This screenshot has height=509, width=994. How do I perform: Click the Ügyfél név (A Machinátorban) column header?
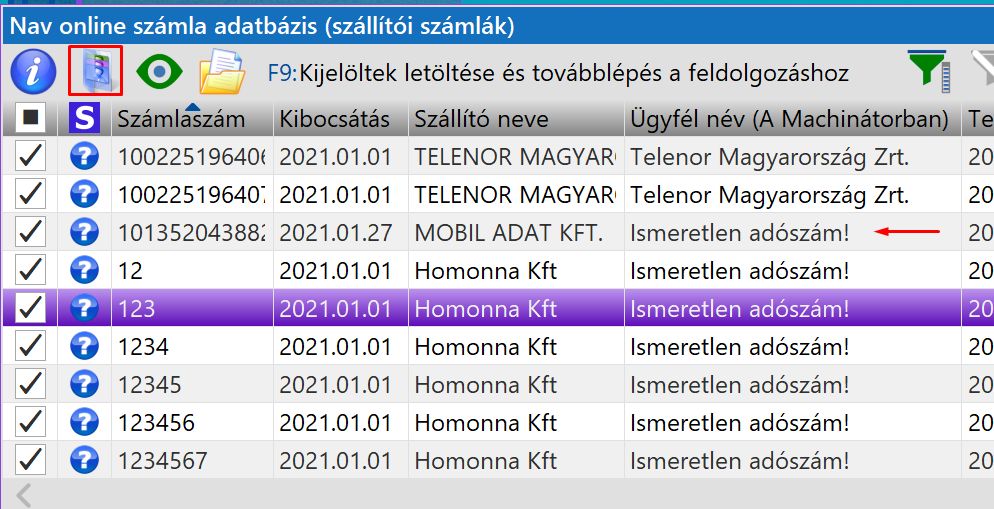tap(789, 120)
